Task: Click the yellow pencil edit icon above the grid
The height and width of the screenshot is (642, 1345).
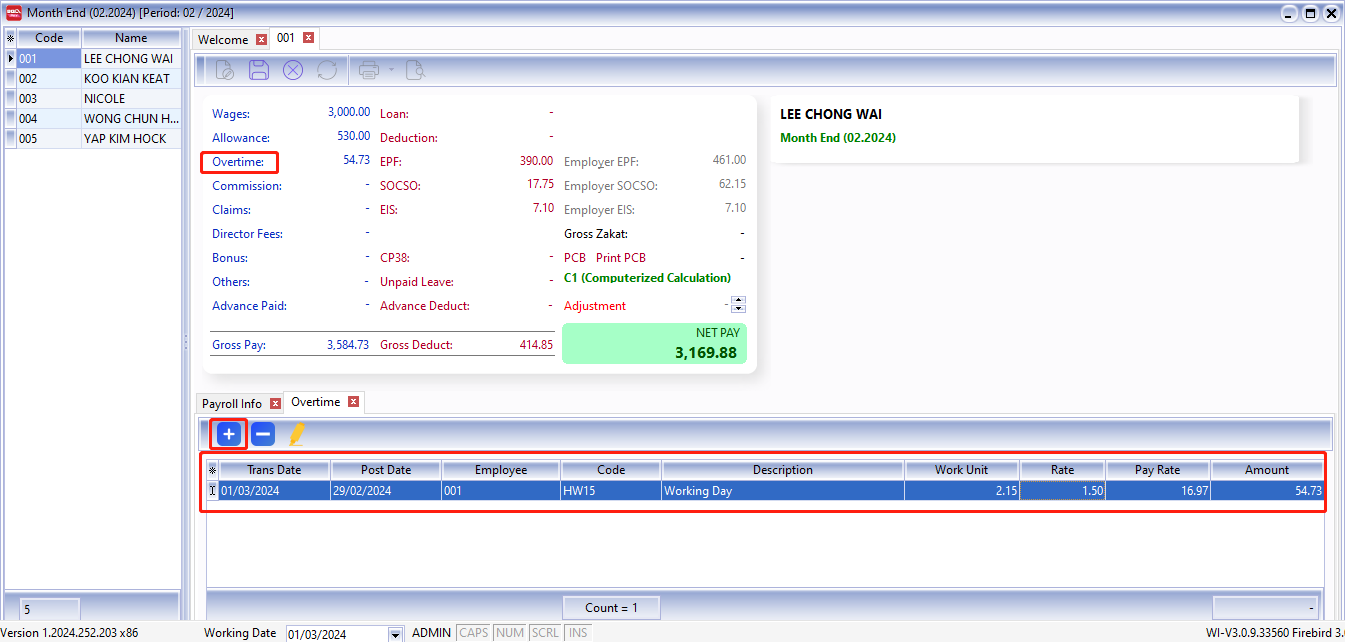Action: coord(294,433)
